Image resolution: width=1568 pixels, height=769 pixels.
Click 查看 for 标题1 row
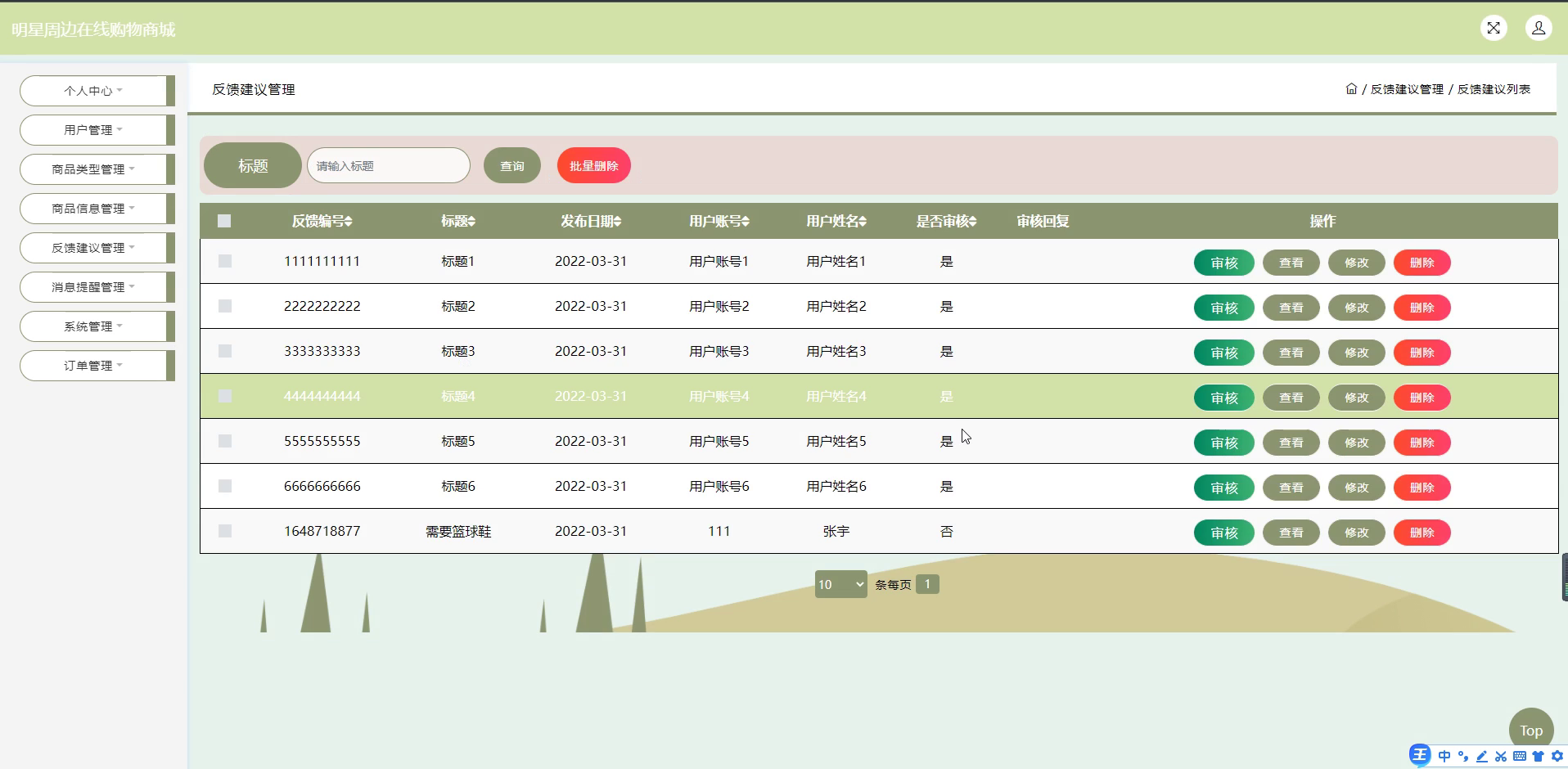tap(1291, 263)
